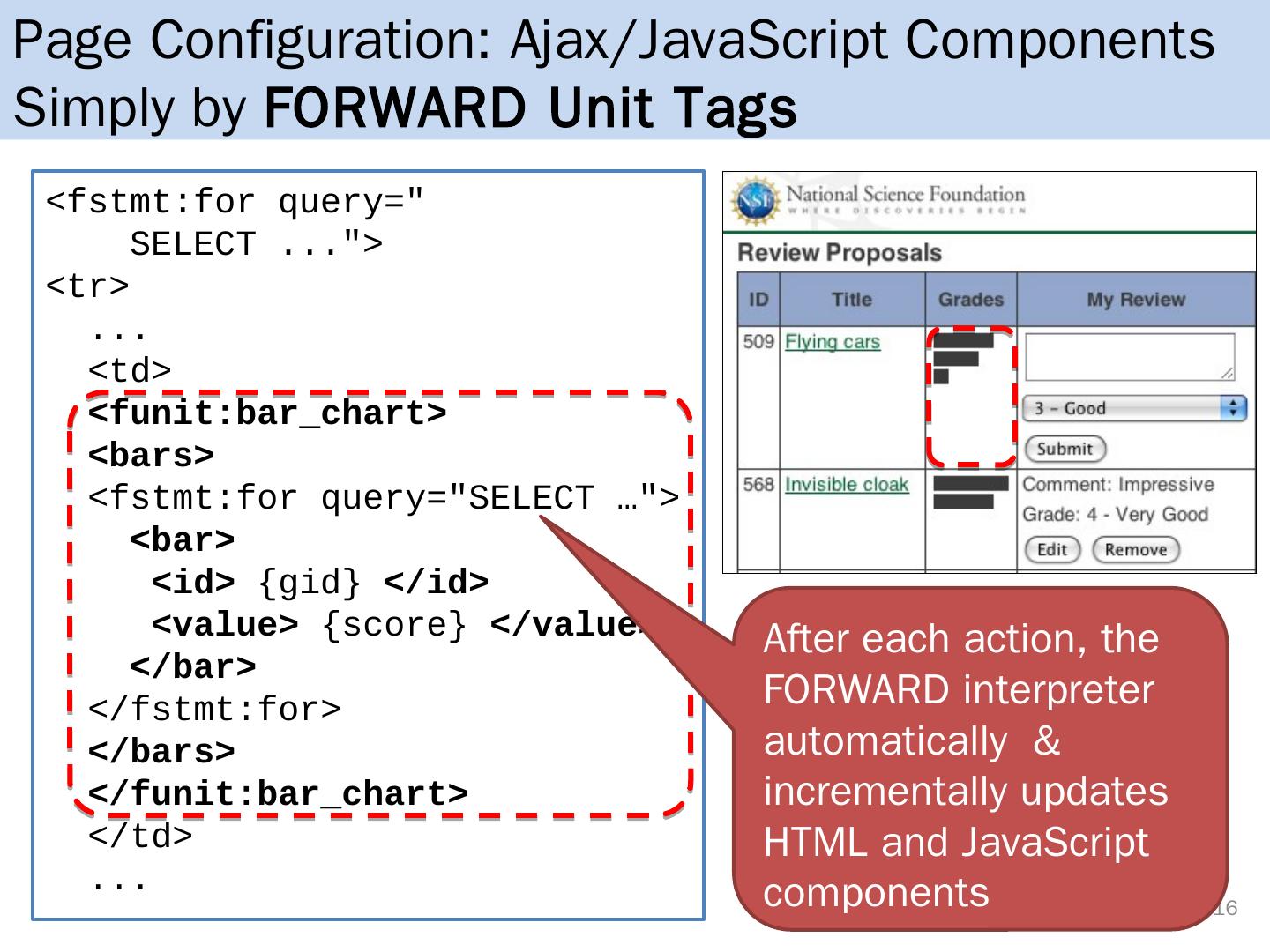Click proposal ID 568

[758, 485]
